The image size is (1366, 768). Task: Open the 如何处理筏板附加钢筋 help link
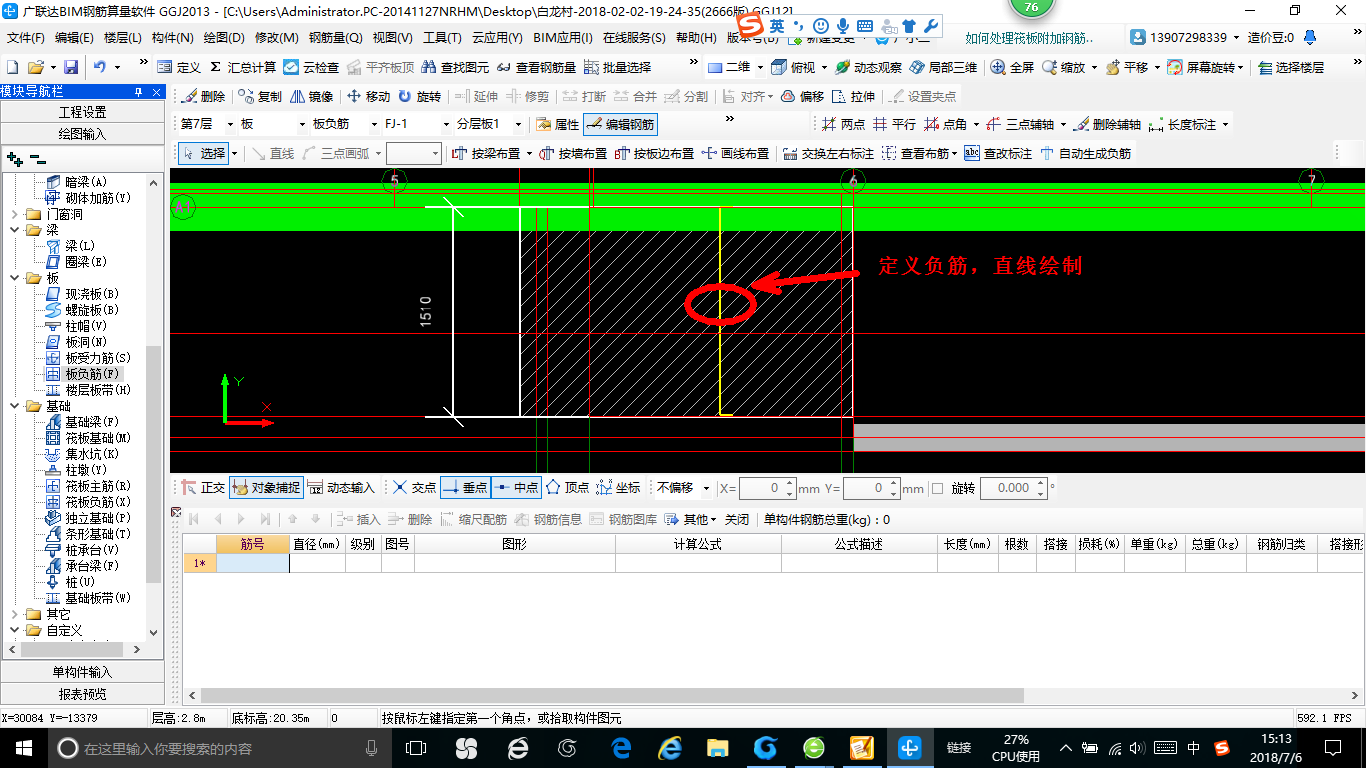1029,38
